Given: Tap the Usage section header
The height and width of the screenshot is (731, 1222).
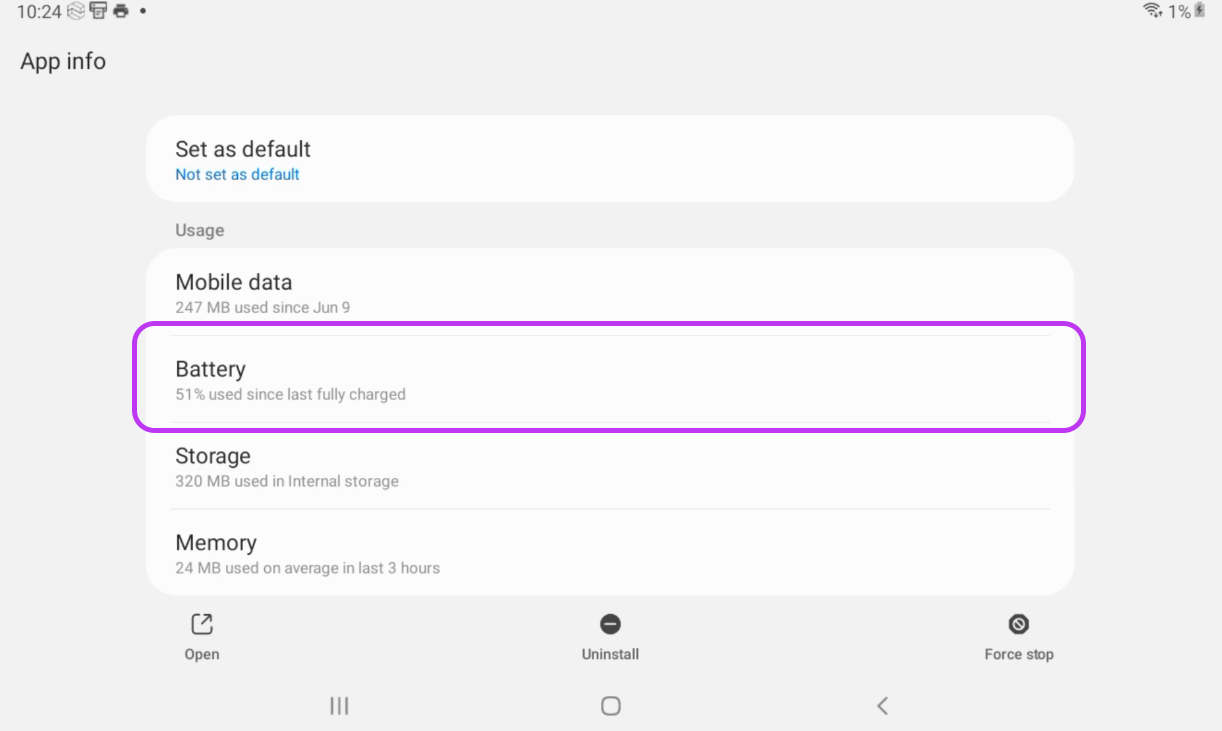Looking at the screenshot, I should click(200, 230).
